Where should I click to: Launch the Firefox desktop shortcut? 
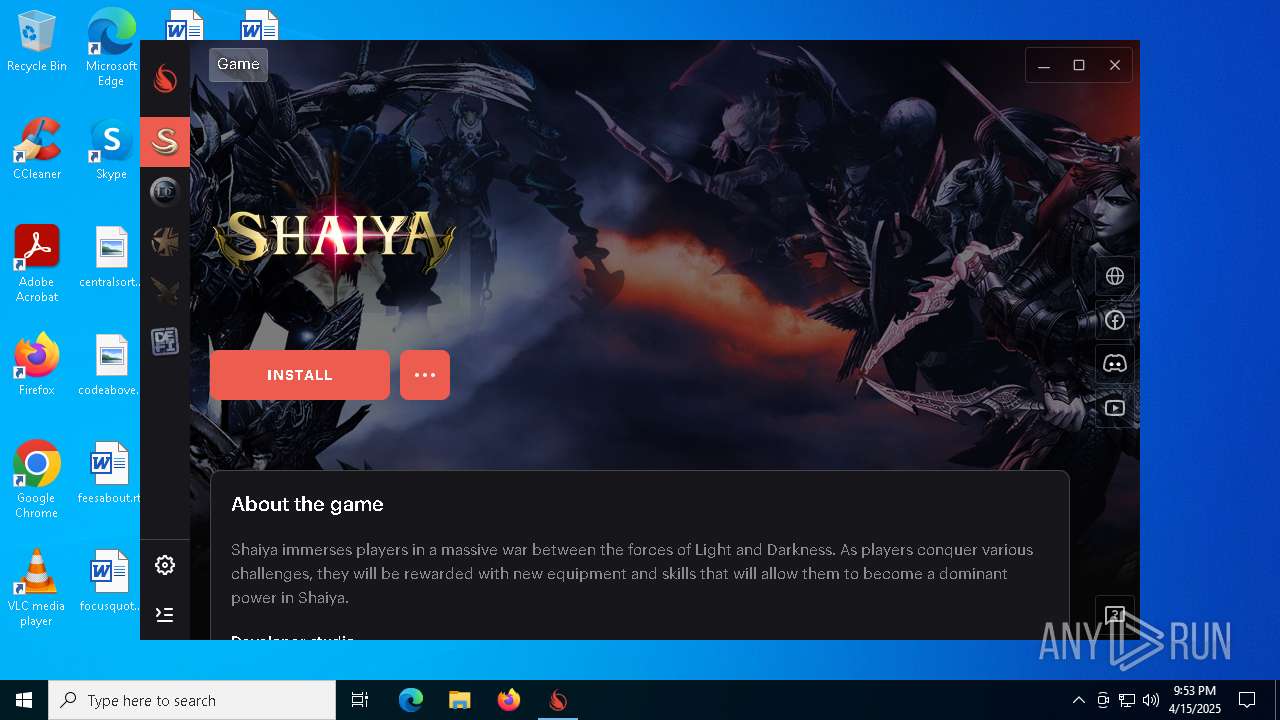pyautogui.click(x=37, y=364)
